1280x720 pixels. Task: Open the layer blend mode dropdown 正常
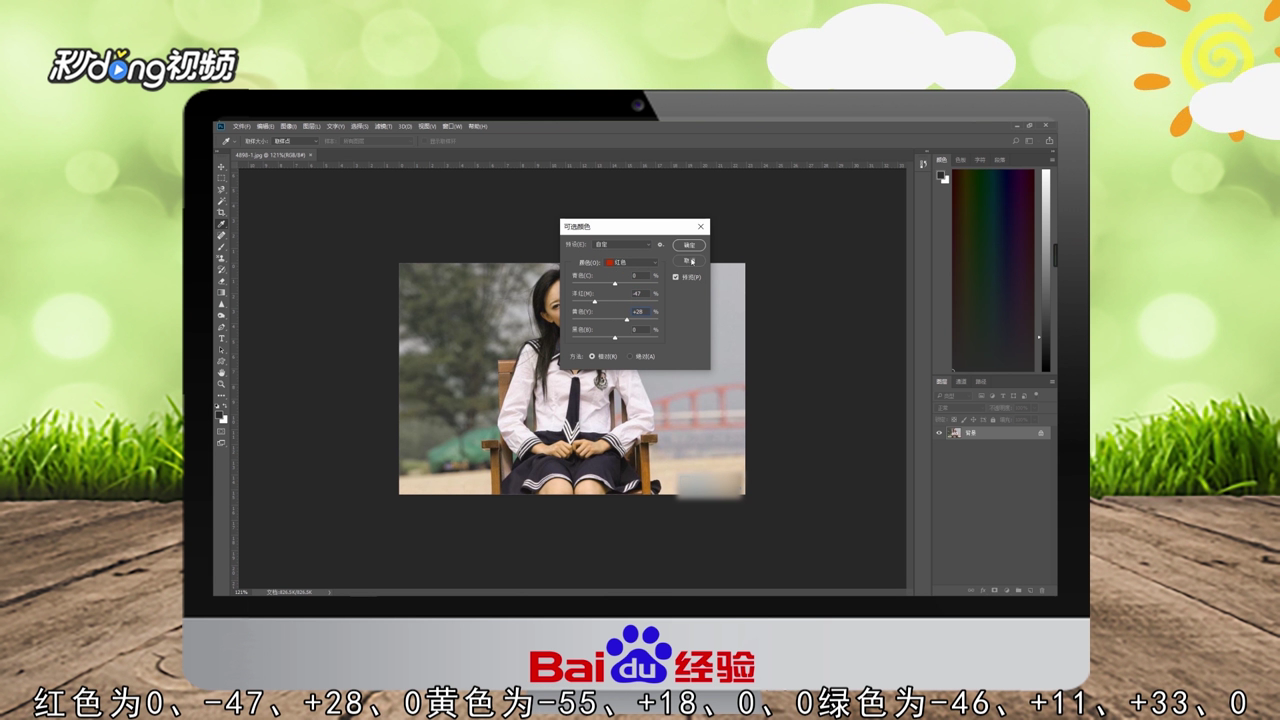click(960, 408)
